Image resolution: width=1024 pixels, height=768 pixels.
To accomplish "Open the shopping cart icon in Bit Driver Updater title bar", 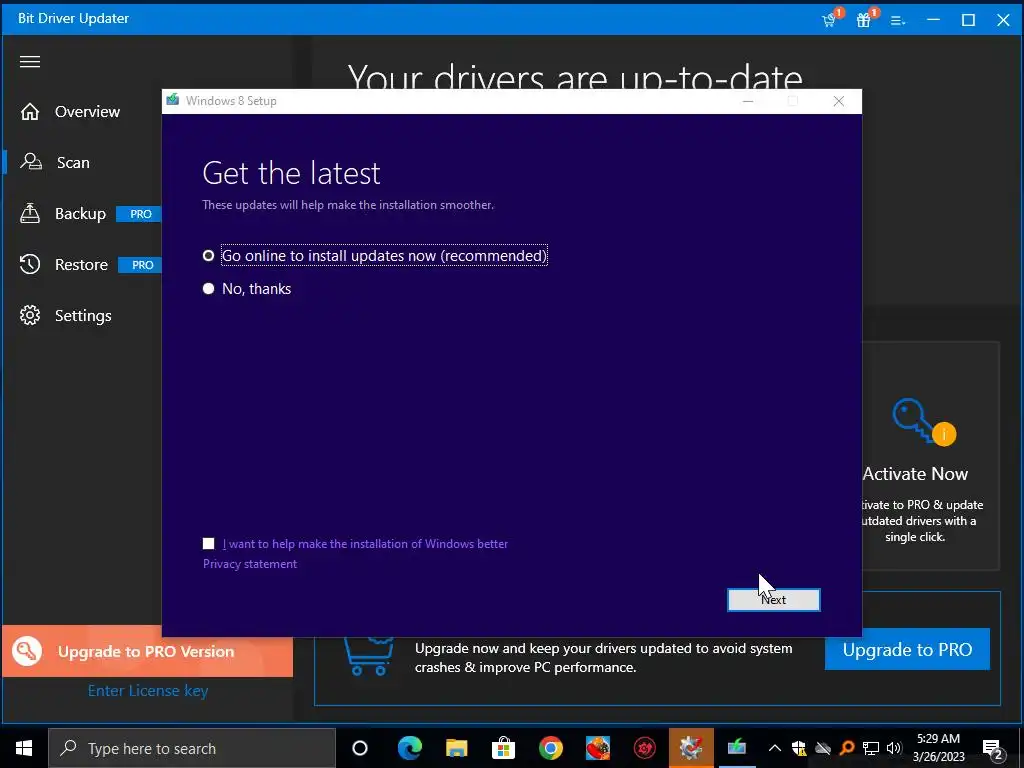I will [829, 20].
